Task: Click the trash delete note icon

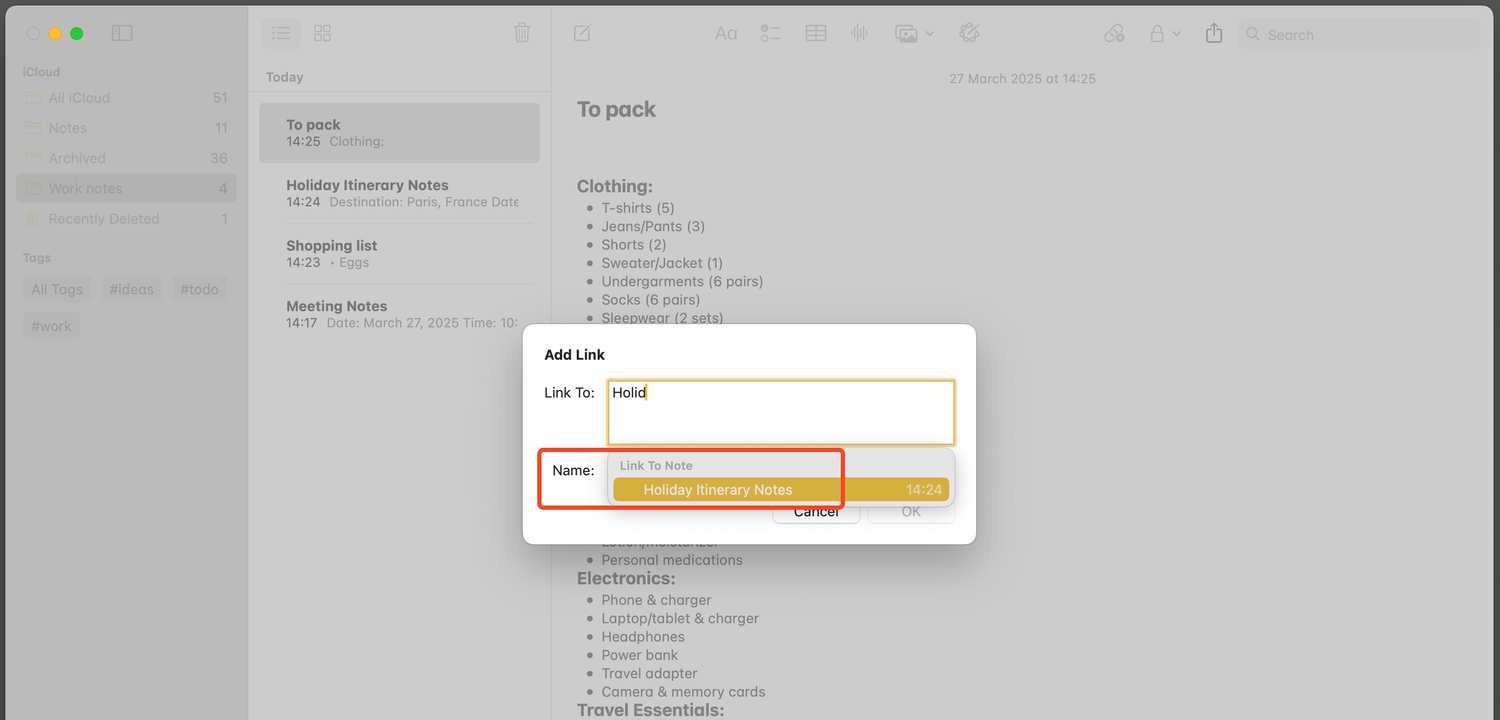Action: (522, 33)
